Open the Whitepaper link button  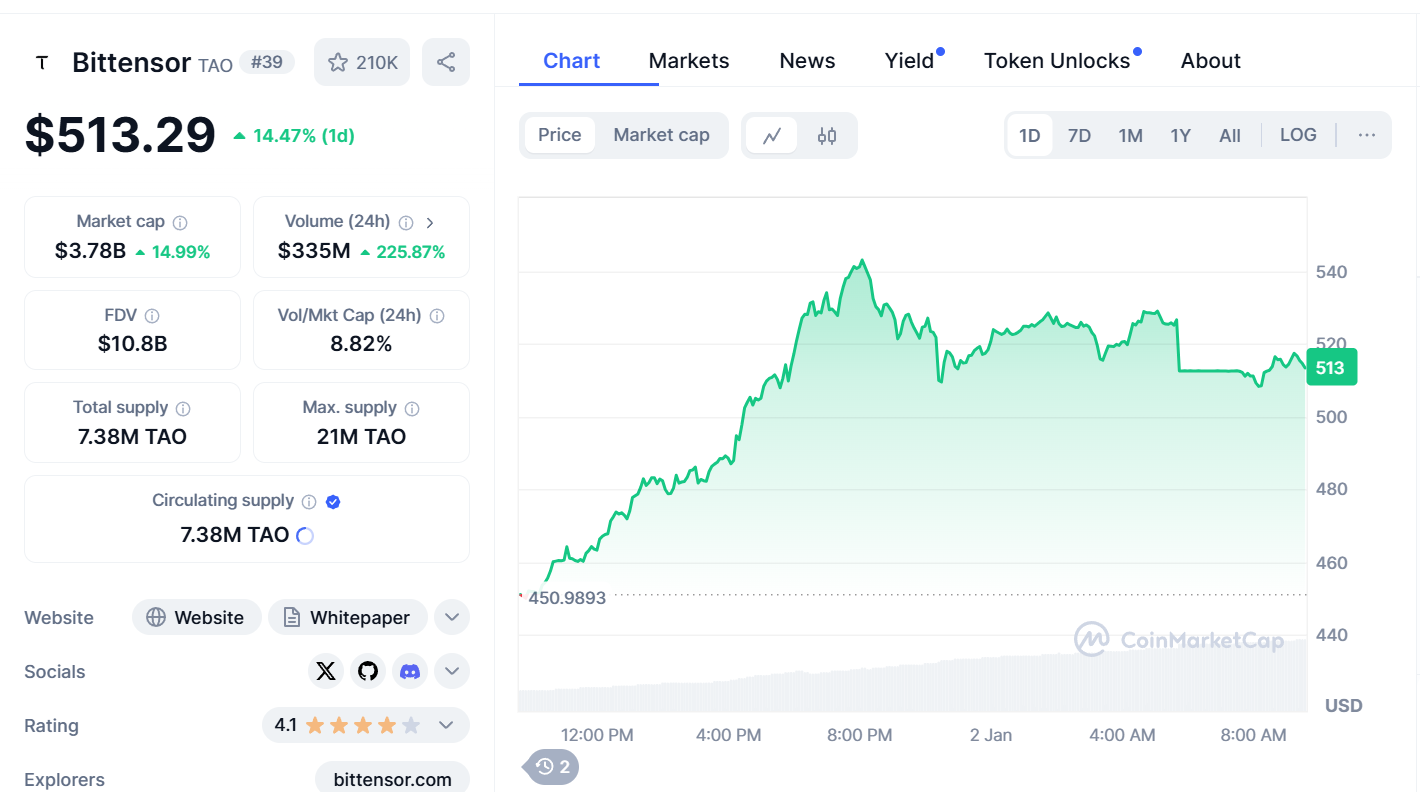347,617
